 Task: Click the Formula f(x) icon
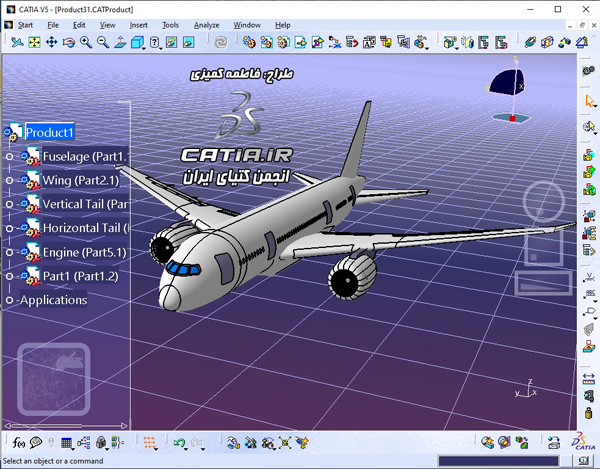(19, 443)
